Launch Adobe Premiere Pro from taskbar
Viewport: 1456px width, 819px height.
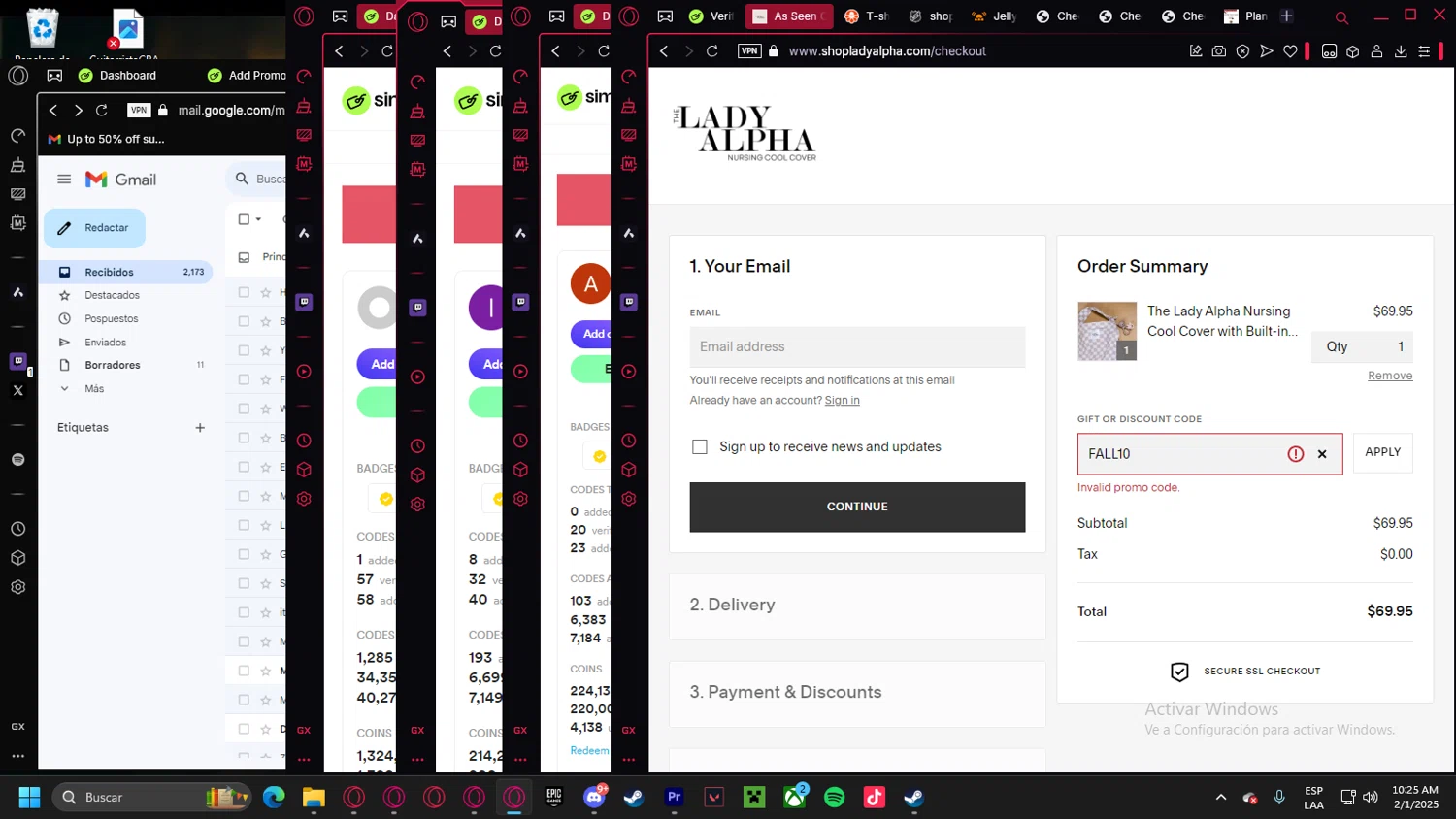pos(675,798)
